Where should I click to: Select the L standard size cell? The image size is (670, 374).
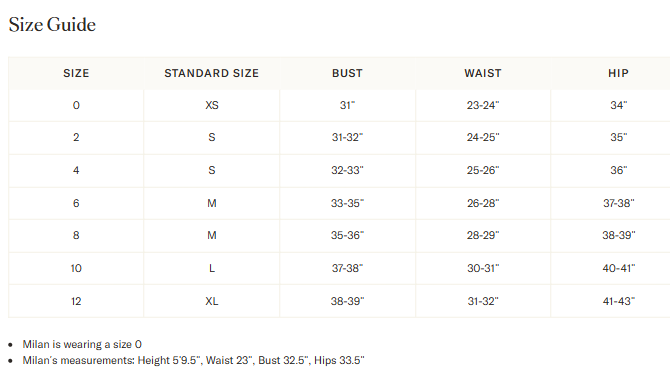click(x=212, y=268)
